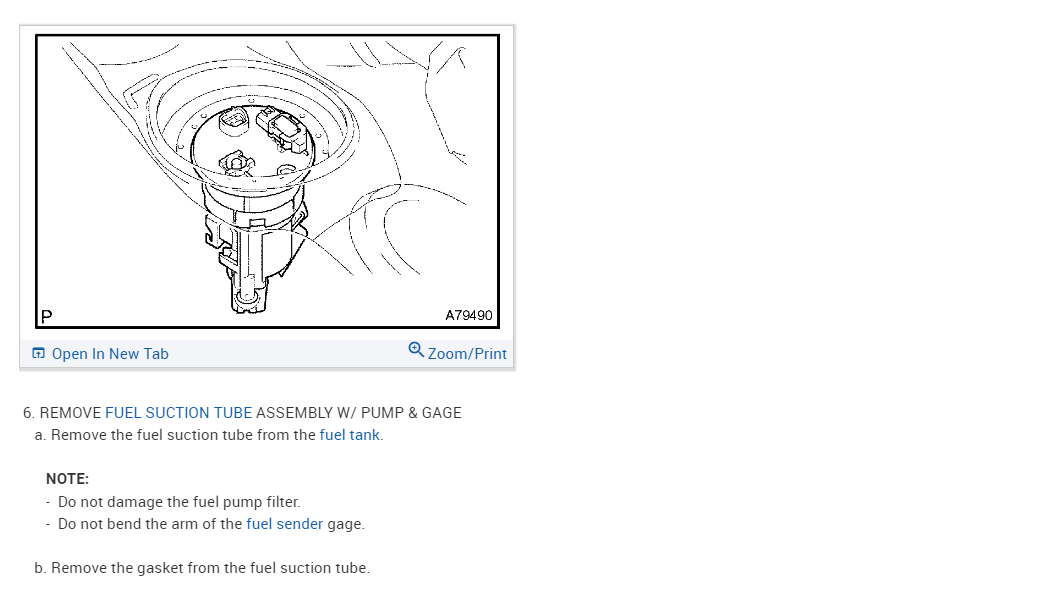
Task: Click step a Remove the fuel suction tube text
Action: [209, 435]
